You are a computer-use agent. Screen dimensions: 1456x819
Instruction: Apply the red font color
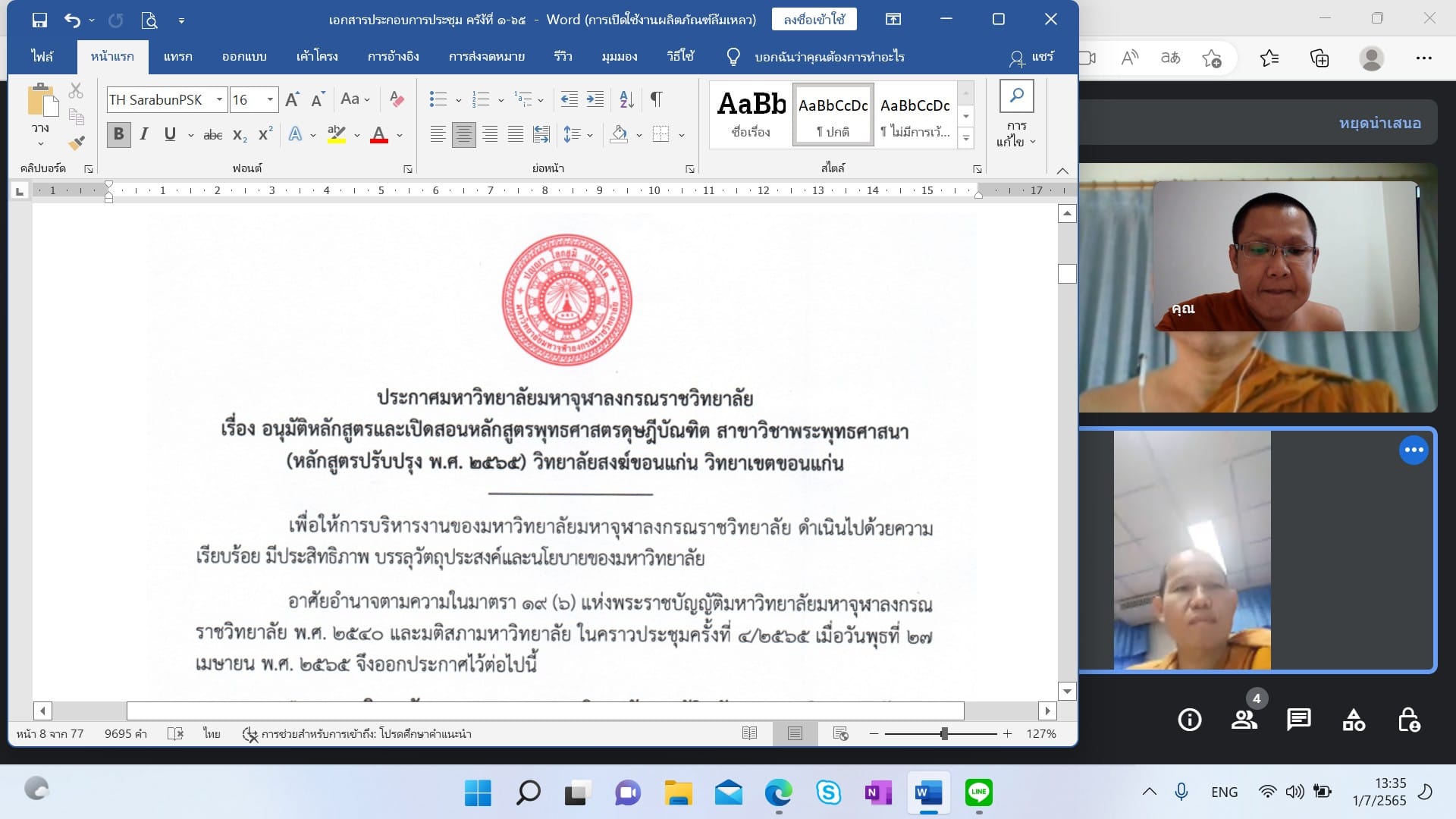point(379,134)
